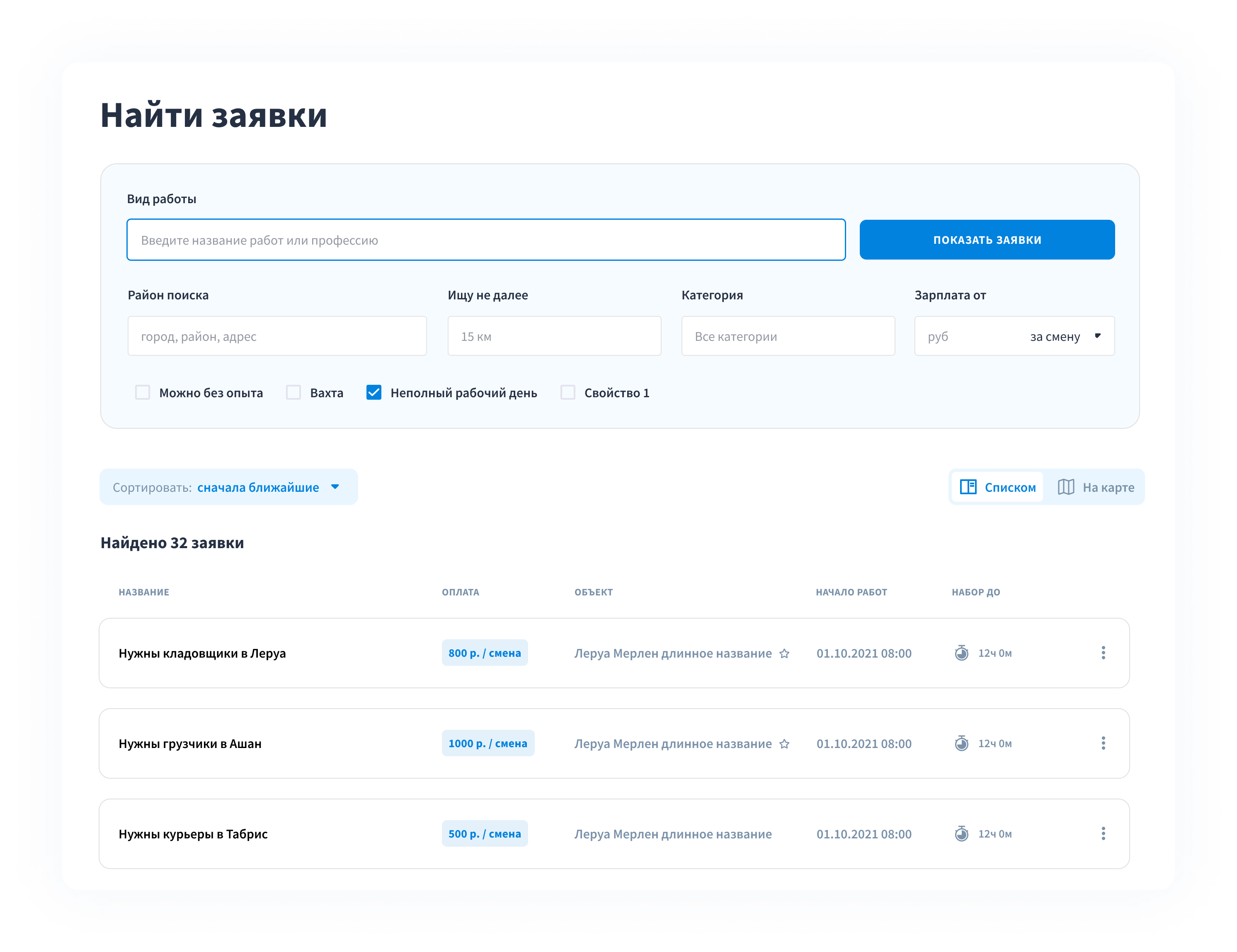
Task: Click the timer icon in the курьеры row
Action: coord(961,833)
